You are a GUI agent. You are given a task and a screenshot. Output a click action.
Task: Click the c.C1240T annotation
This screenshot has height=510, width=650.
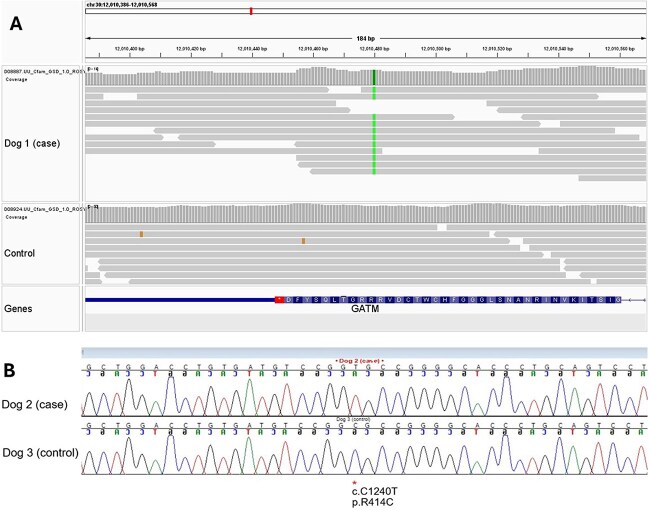coord(374,492)
